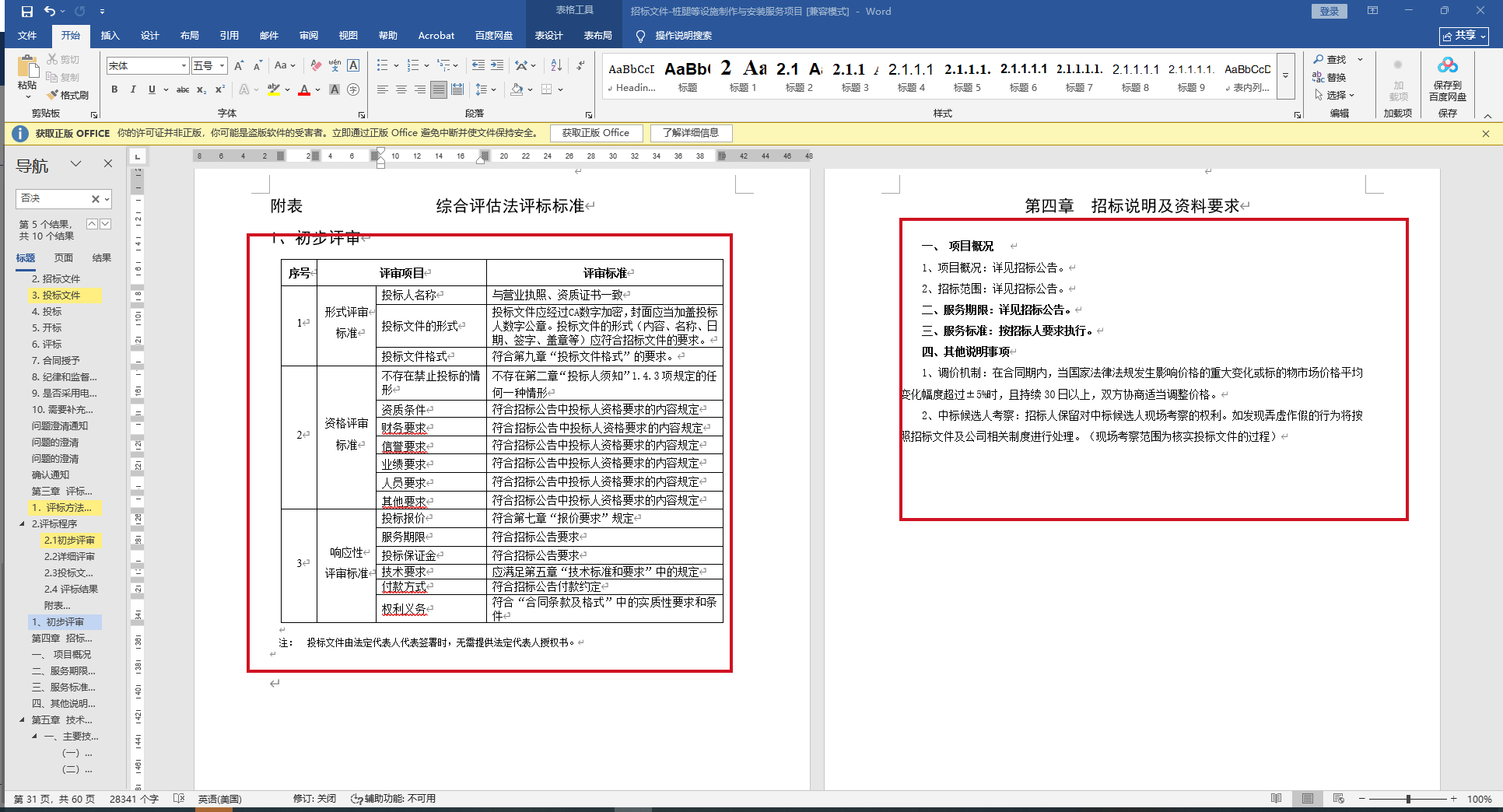Show the 页面 tab in navigation pane

[x=64, y=258]
